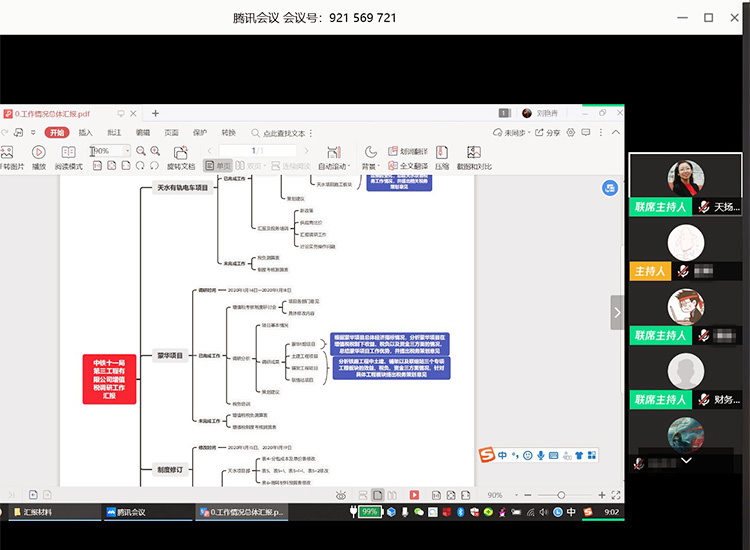Toggle 单页 single page view

pyautogui.click(x=218, y=166)
